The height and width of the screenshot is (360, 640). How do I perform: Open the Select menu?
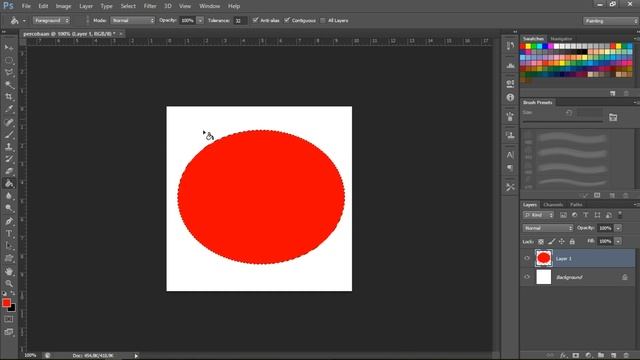[x=128, y=6]
